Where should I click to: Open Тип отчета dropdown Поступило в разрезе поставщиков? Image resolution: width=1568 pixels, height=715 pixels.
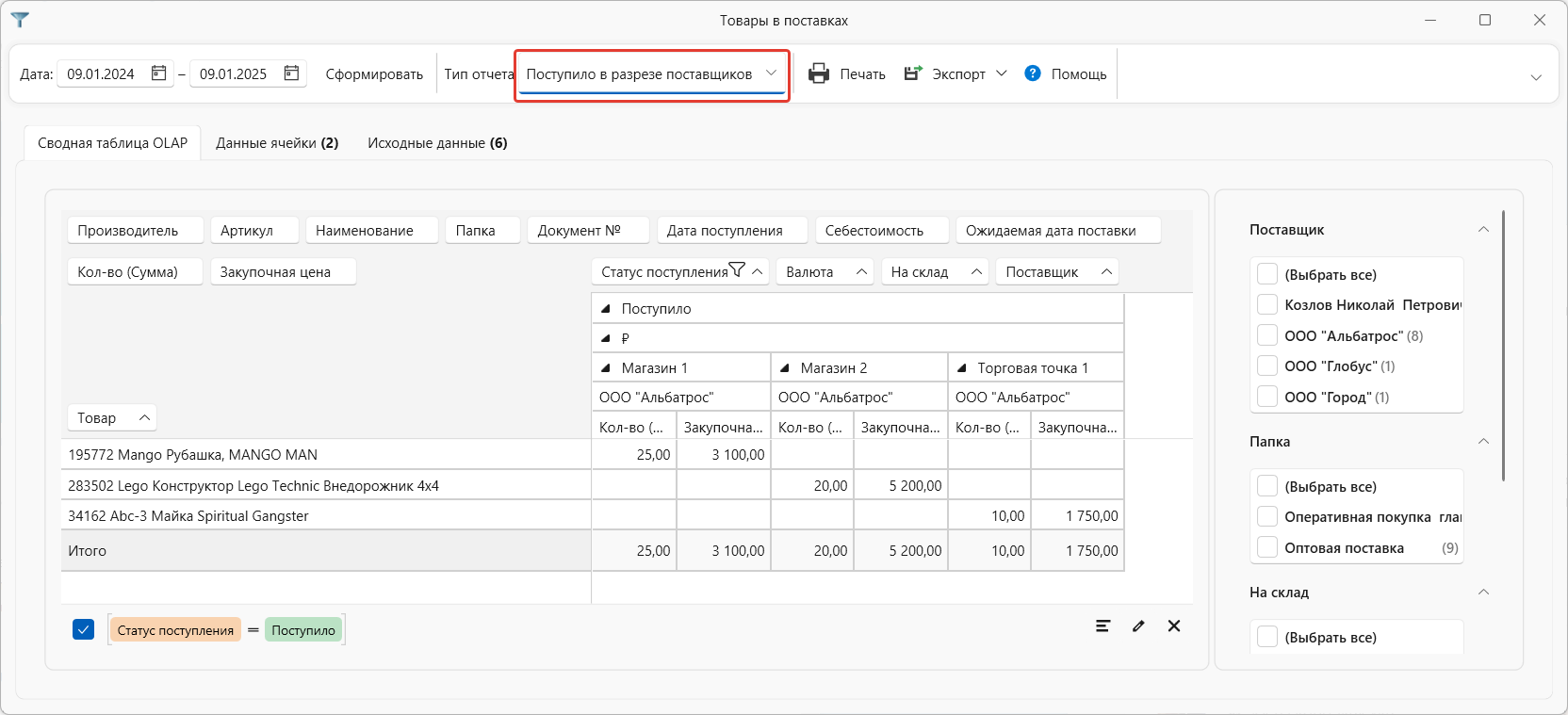point(652,74)
